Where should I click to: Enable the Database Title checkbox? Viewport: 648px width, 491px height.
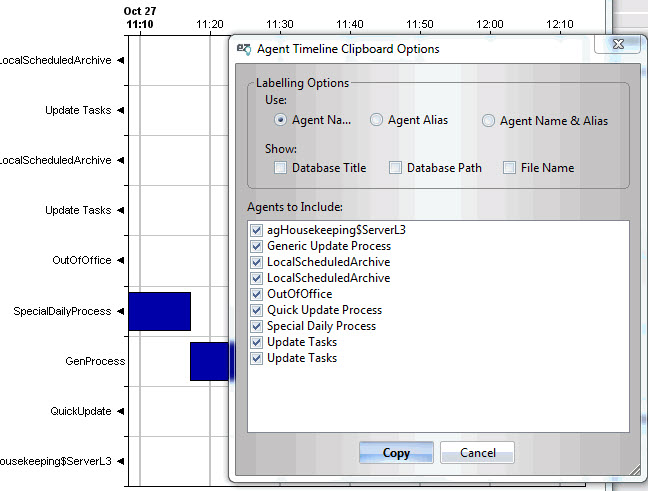[281, 168]
